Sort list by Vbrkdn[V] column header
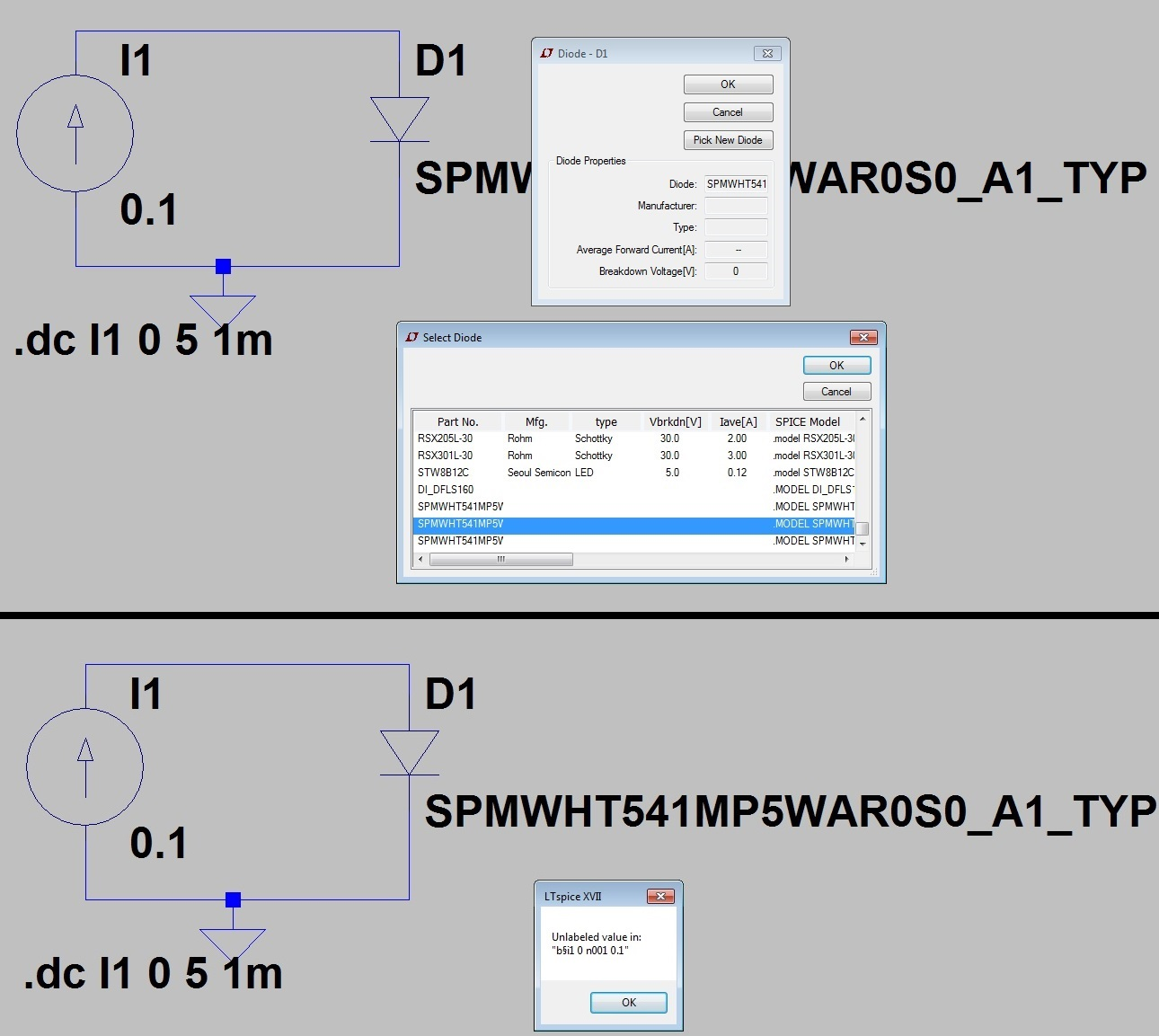Image resolution: width=1159 pixels, height=1036 pixels. coord(675,421)
